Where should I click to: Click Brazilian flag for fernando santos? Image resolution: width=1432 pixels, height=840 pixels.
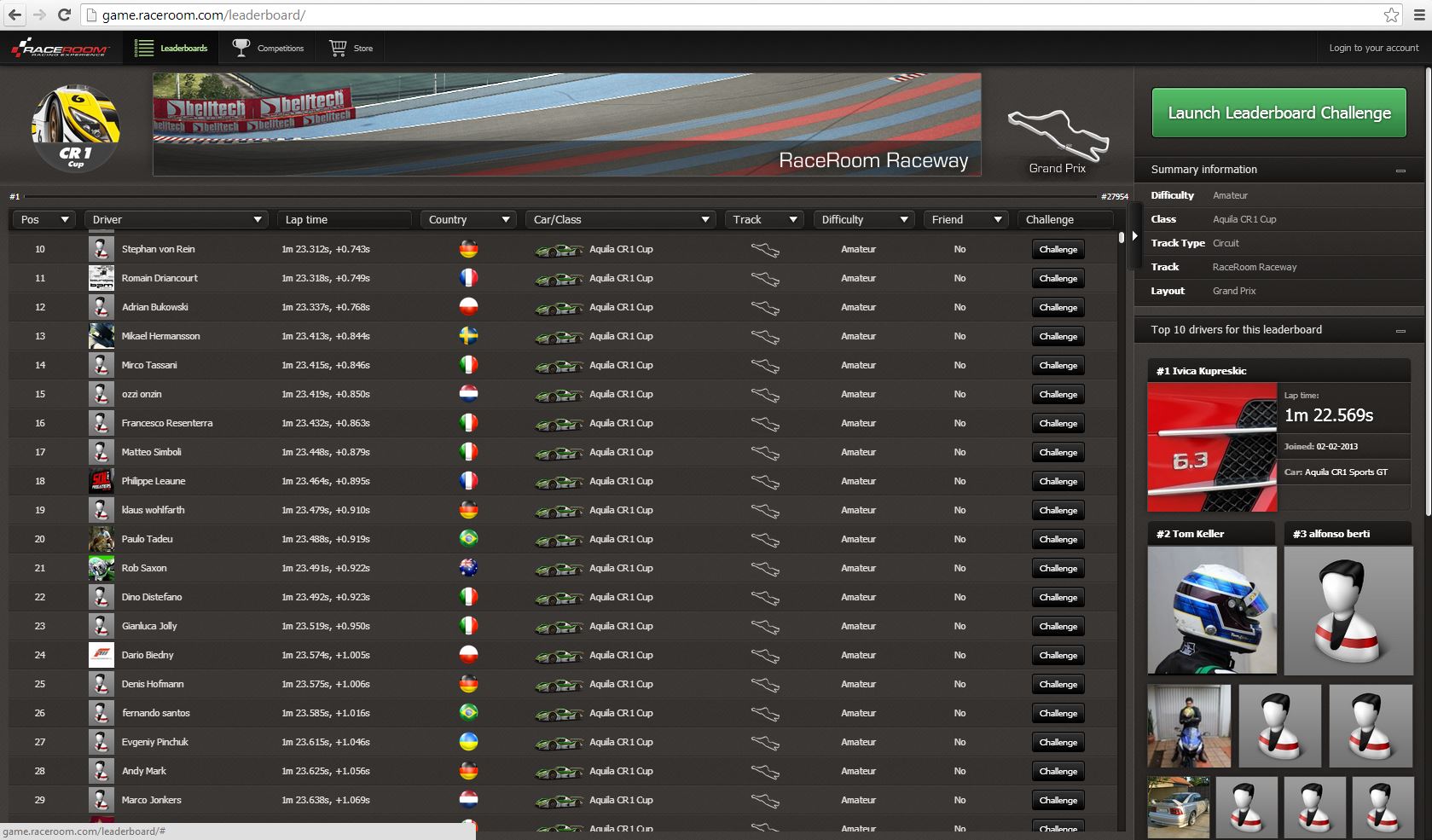click(x=468, y=713)
